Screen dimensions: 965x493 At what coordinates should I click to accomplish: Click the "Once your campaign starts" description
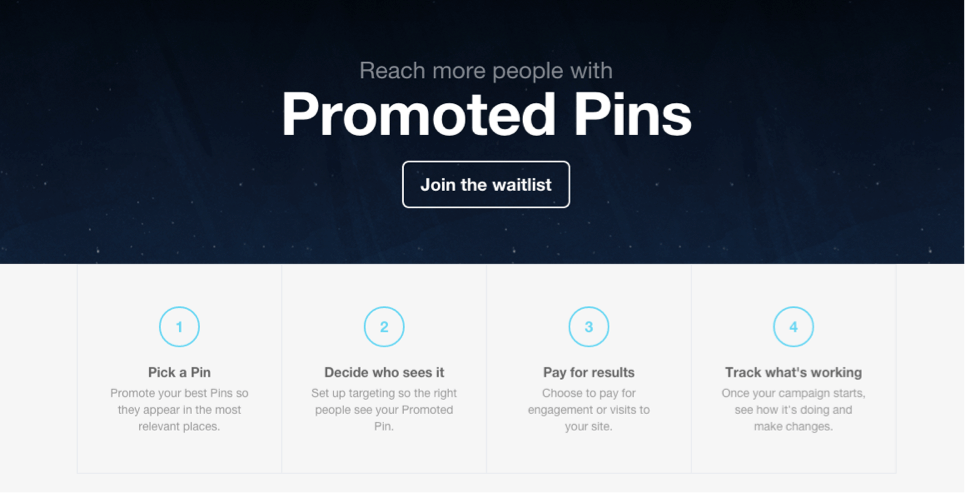pos(793,410)
